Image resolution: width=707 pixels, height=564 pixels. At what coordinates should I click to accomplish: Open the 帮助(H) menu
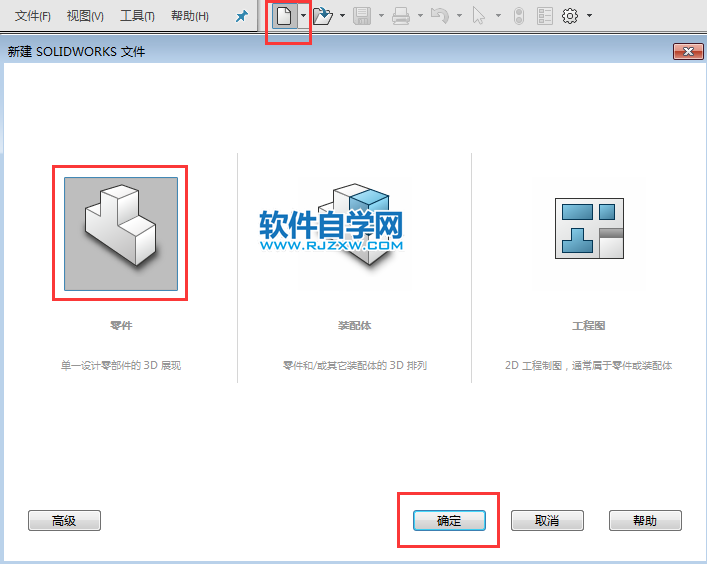190,16
